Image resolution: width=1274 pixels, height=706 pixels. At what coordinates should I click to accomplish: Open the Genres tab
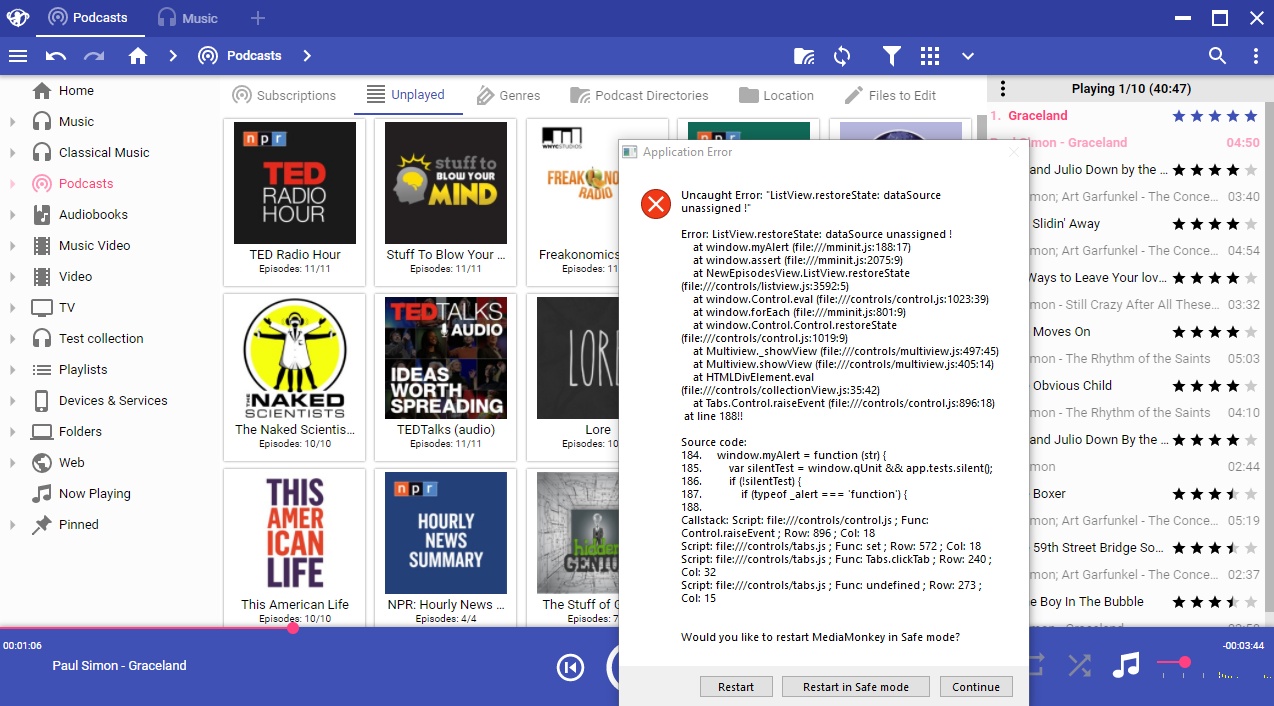click(x=508, y=95)
